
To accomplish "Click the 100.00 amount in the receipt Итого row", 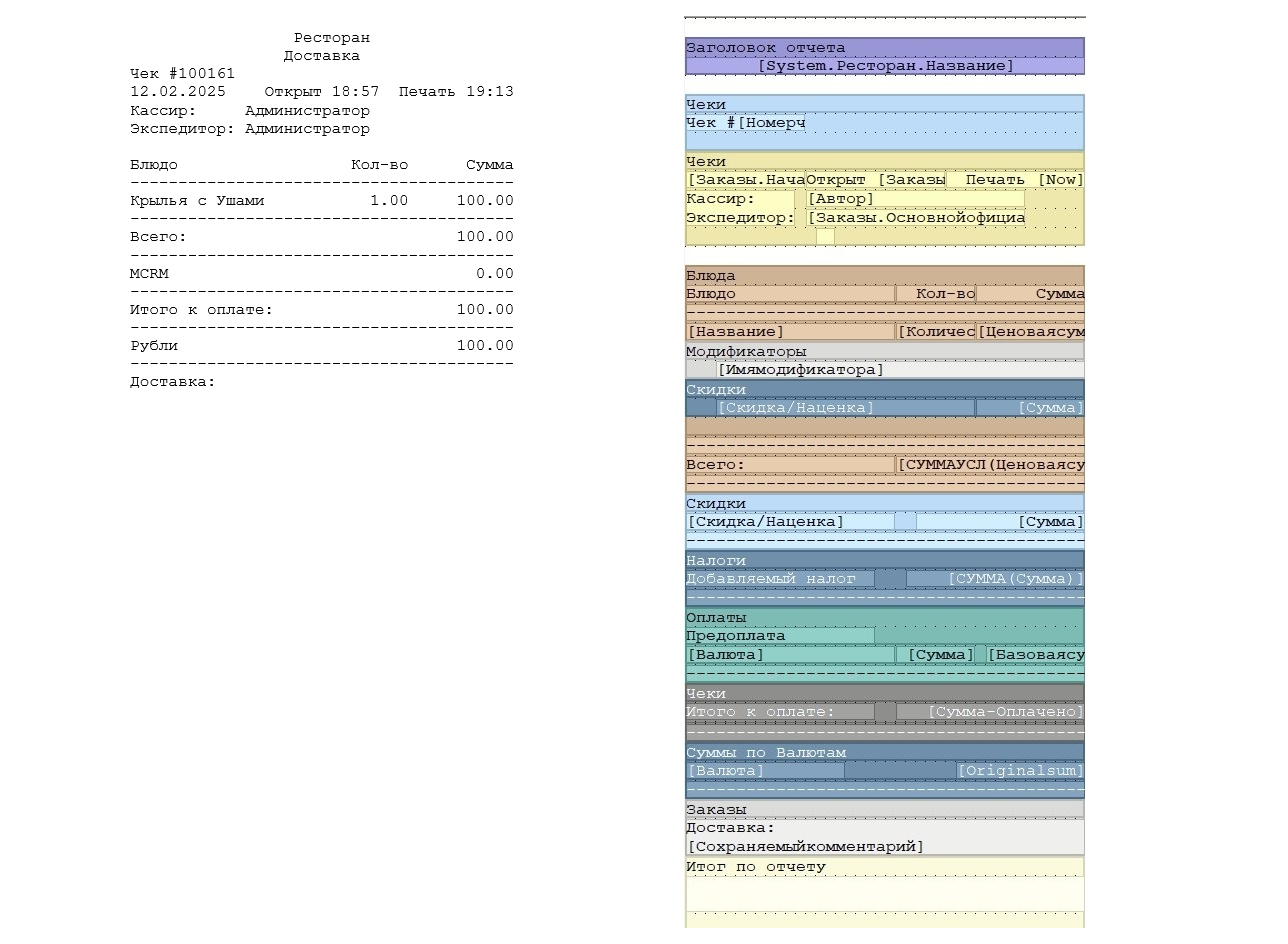I will click(x=485, y=310).
